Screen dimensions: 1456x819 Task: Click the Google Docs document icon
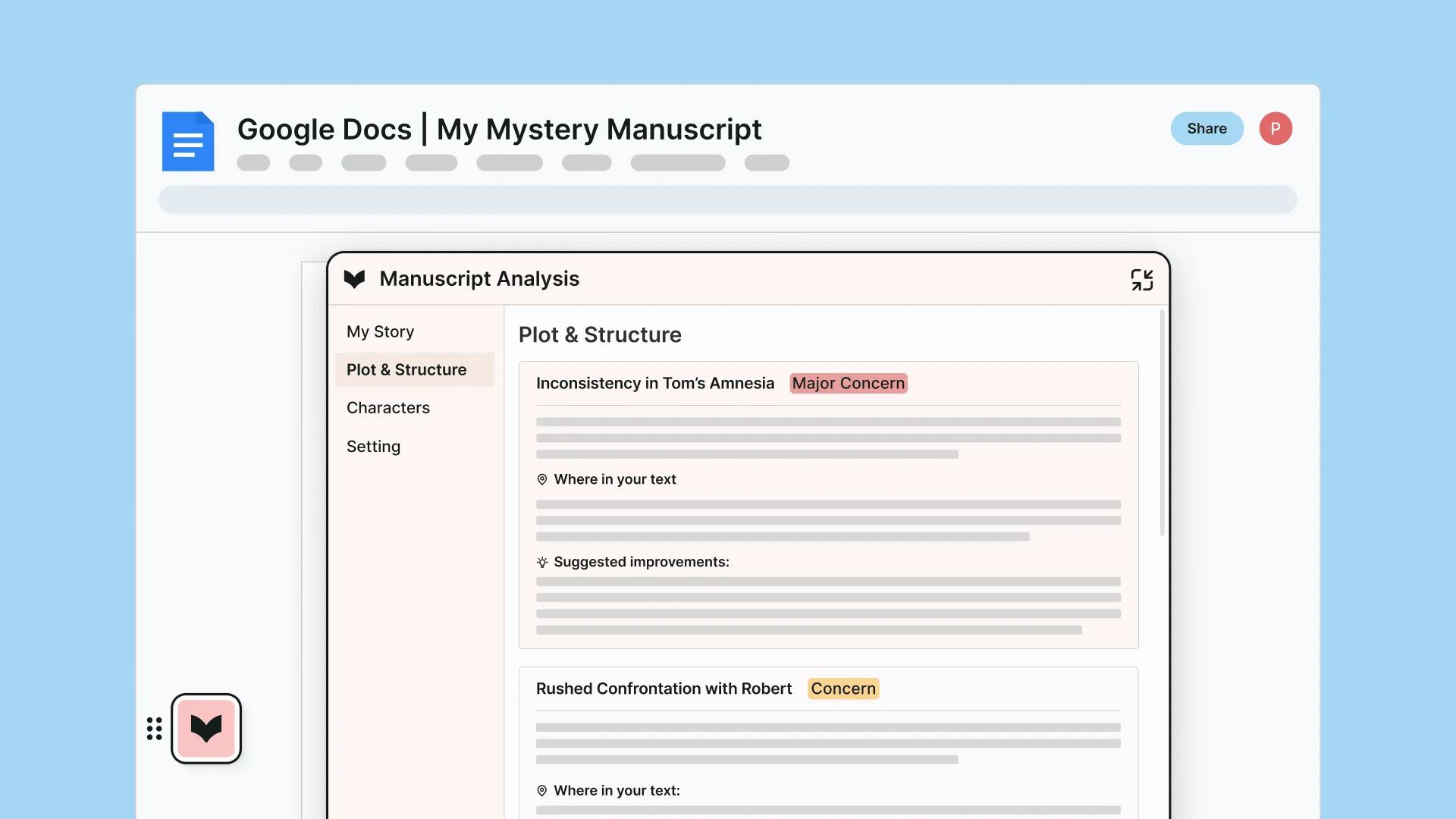[x=188, y=141]
